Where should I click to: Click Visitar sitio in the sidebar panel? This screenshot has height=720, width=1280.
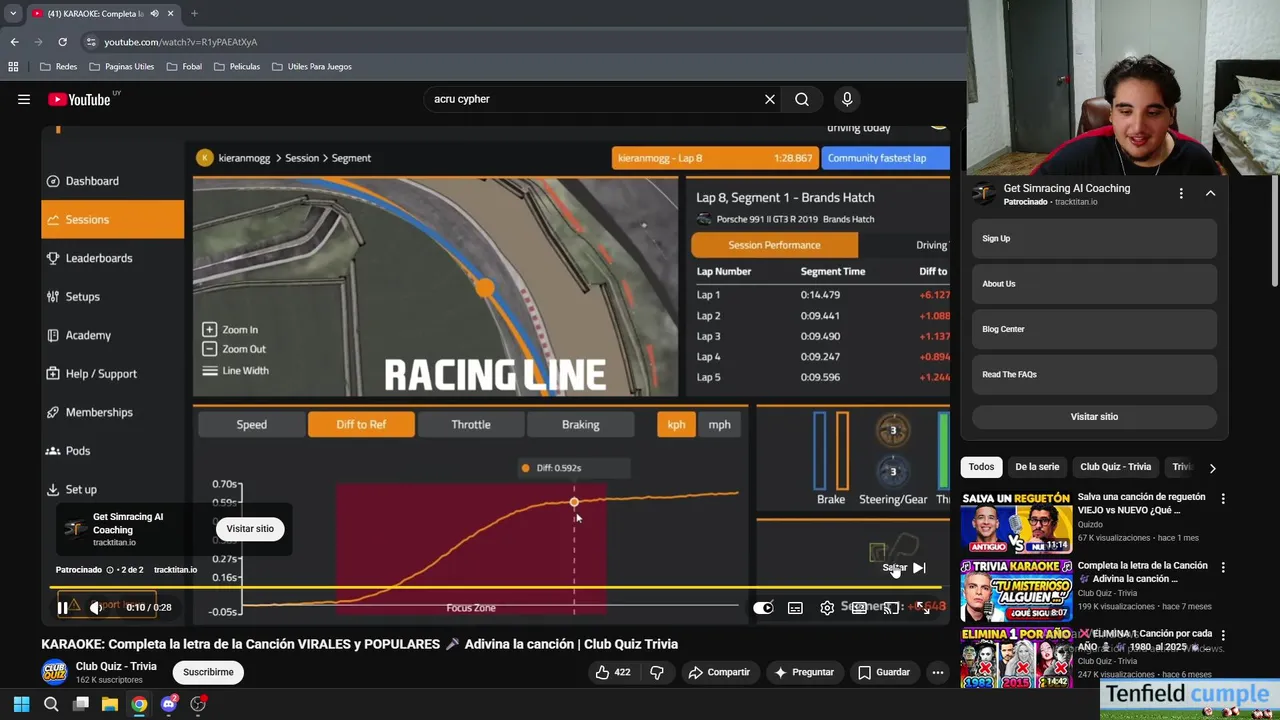click(x=1094, y=417)
